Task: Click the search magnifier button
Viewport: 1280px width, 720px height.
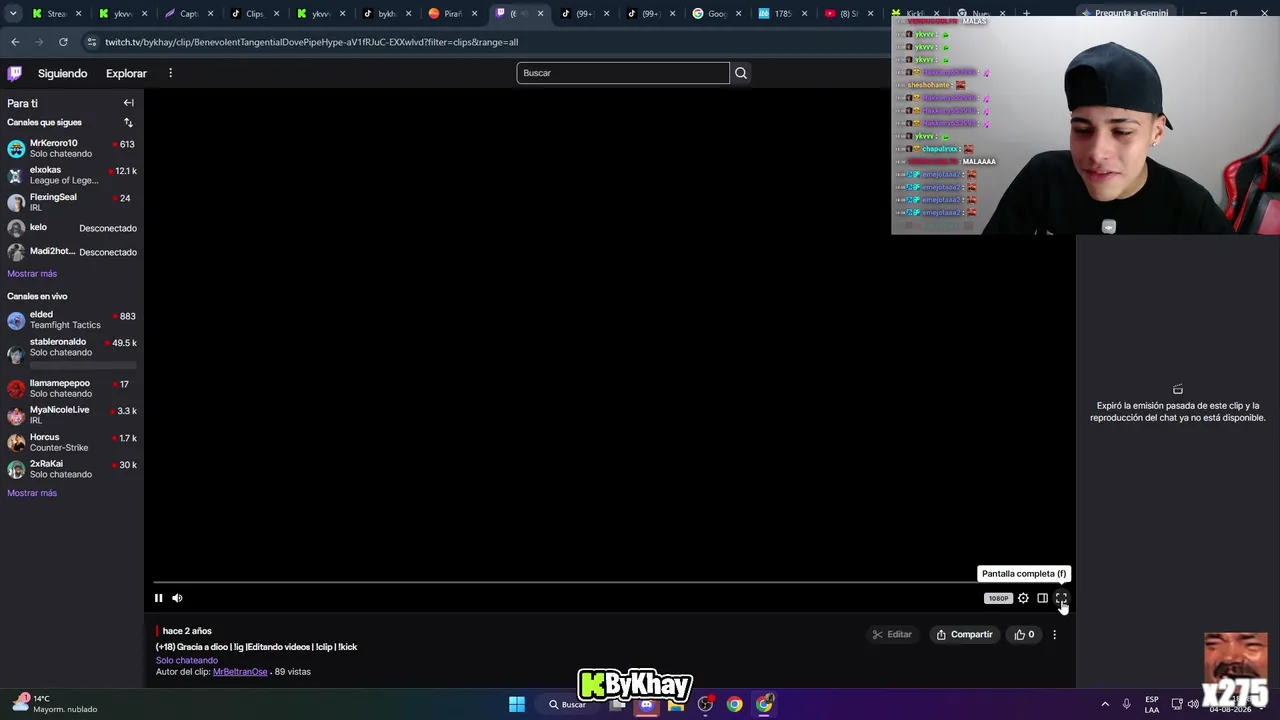Action: click(x=741, y=73)
